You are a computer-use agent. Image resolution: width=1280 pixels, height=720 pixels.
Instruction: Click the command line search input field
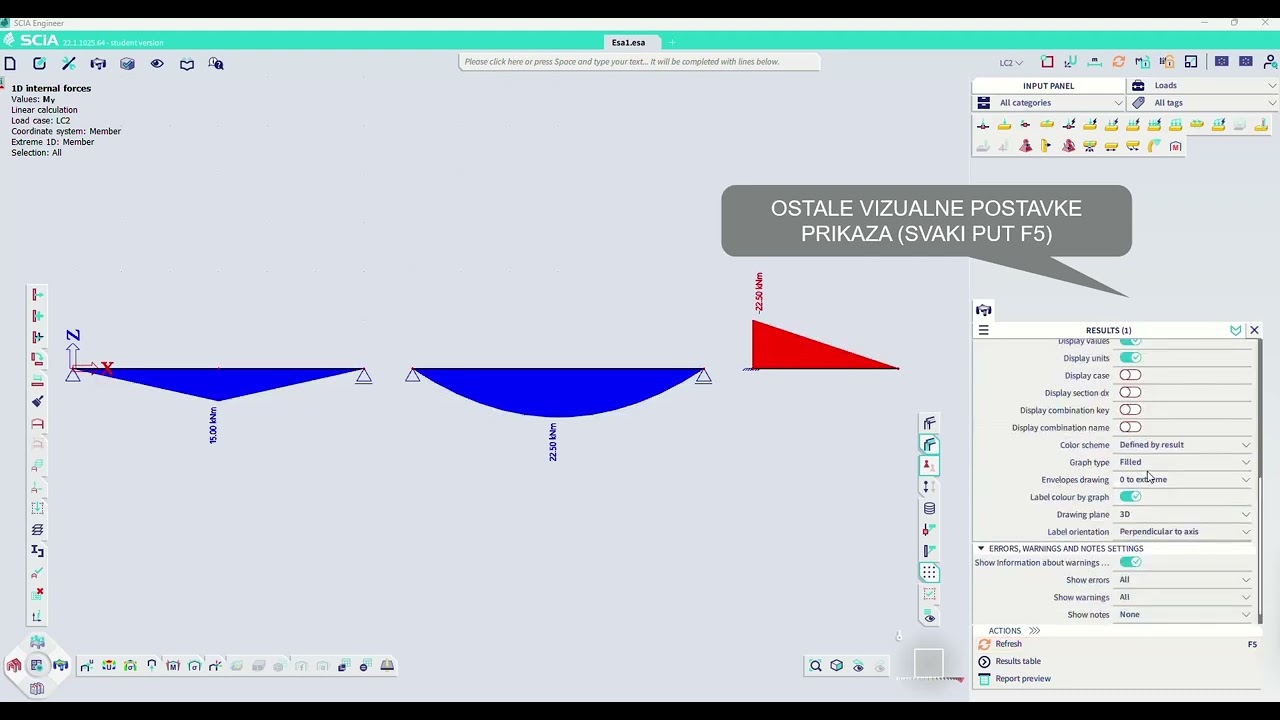coord(640,62)
